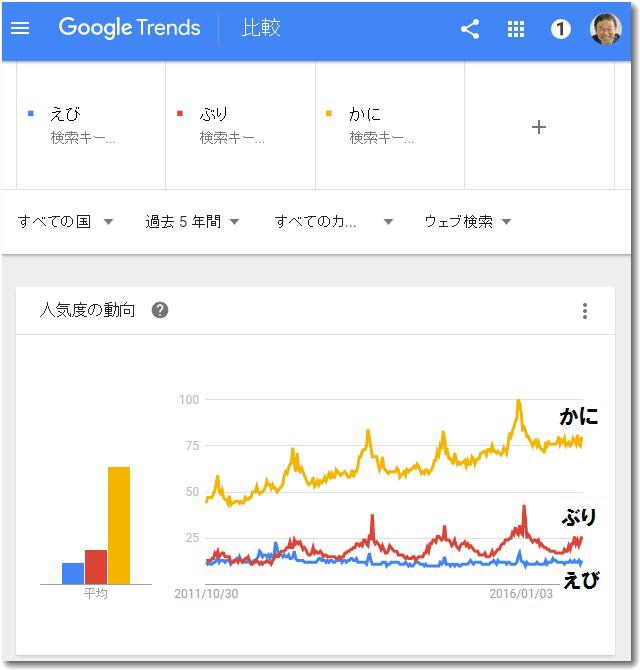Open the Google apps grid

coord(516,29)
